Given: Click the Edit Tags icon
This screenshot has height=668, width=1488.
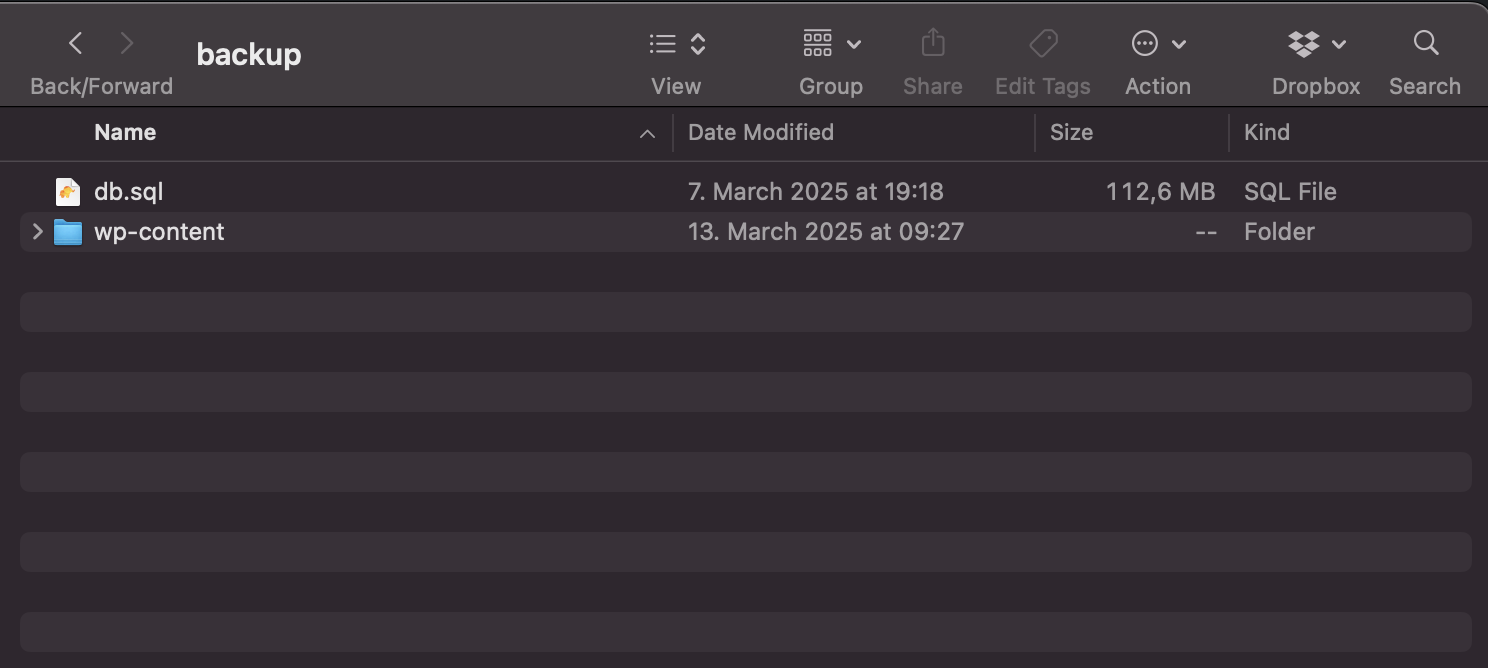Looking at the screenshot, I should (1043, 43).
